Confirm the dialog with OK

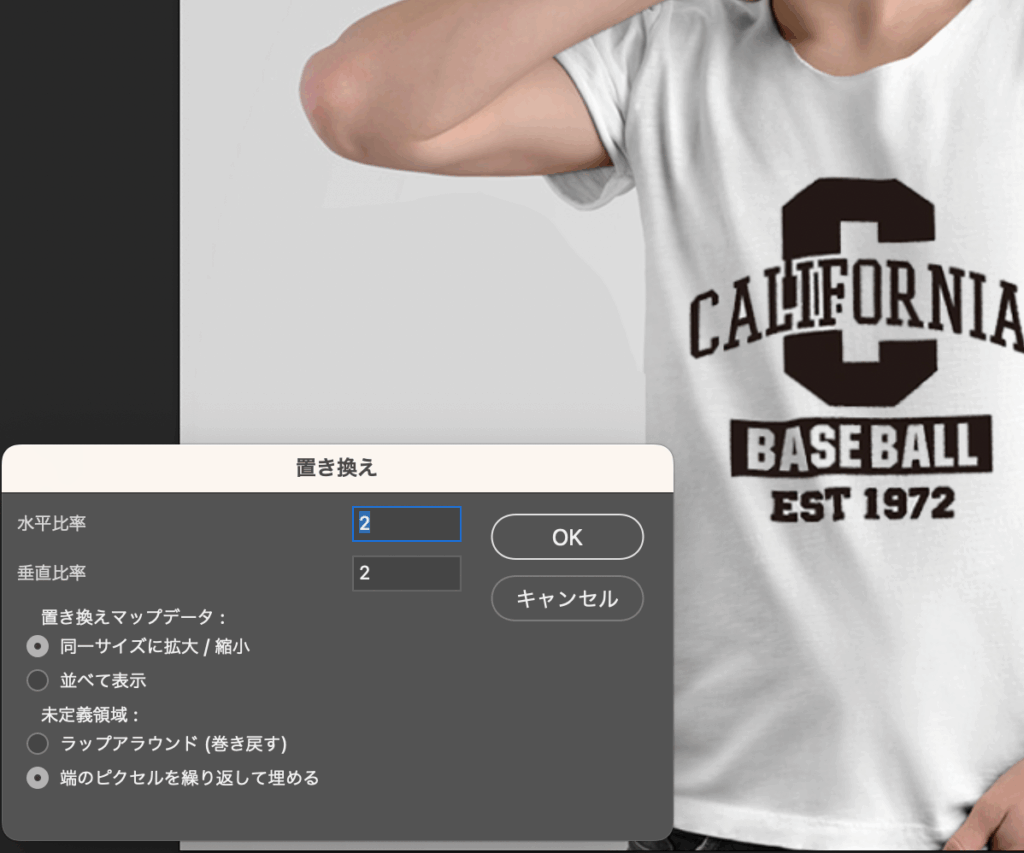(x=567, y=537)
